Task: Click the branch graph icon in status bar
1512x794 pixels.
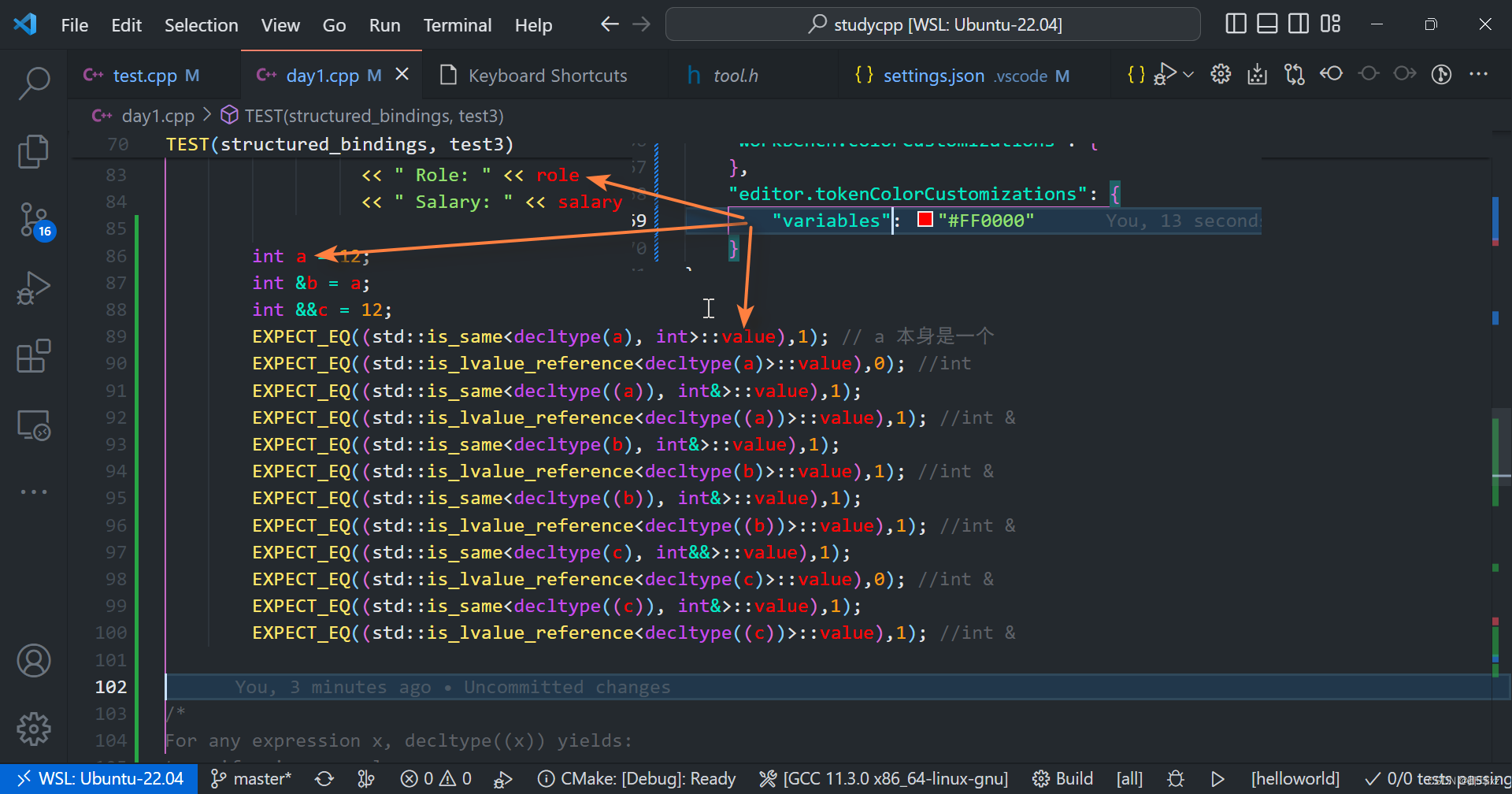Action: click(366, 778)
